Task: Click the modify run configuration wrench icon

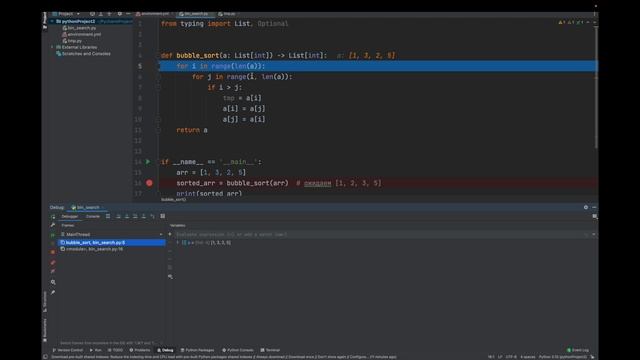Action: [x=53, y=225]
